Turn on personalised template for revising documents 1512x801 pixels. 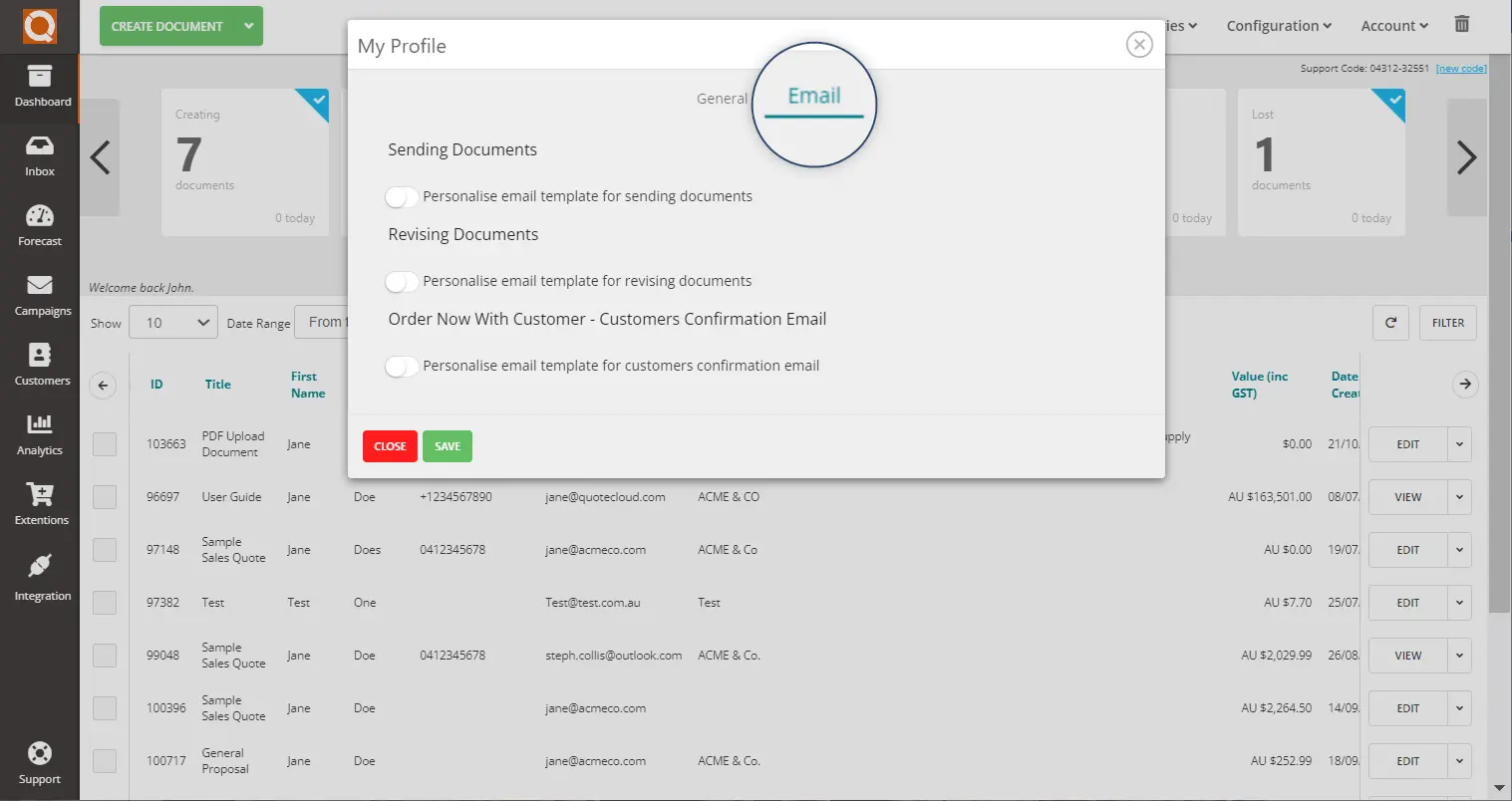(x=402, y=281)
